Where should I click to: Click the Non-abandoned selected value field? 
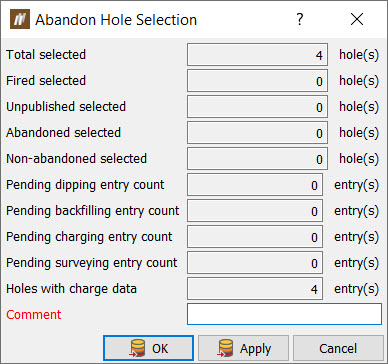coord(257,158)
